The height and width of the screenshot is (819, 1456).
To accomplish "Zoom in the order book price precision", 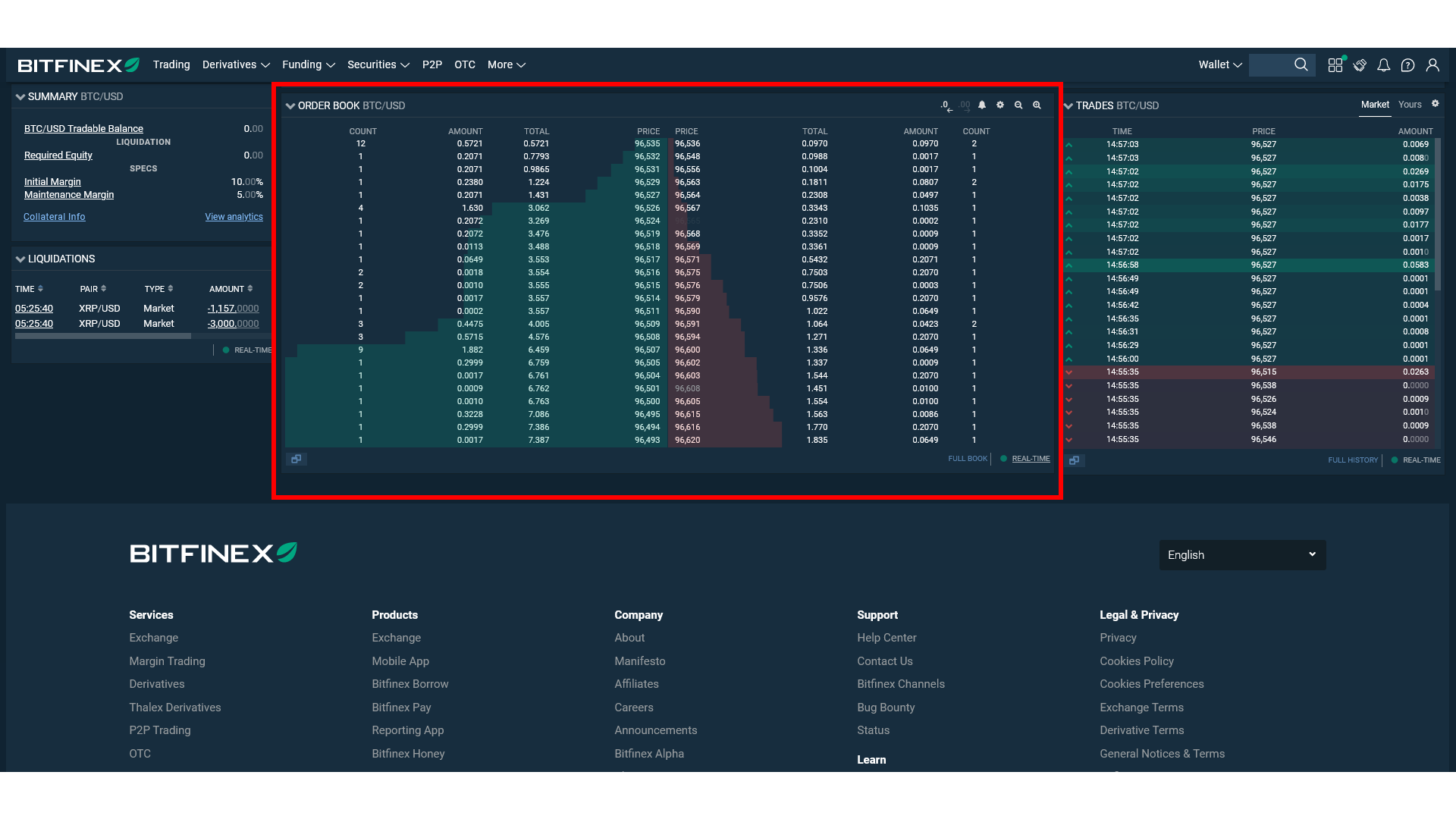I will [1037, 105].
